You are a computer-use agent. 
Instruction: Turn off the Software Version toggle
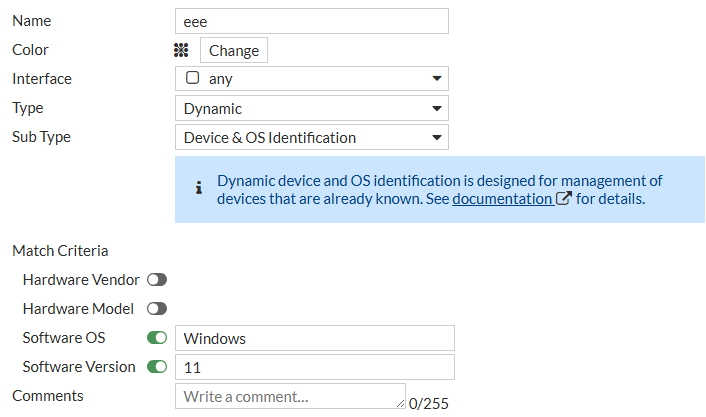[157, 367]
